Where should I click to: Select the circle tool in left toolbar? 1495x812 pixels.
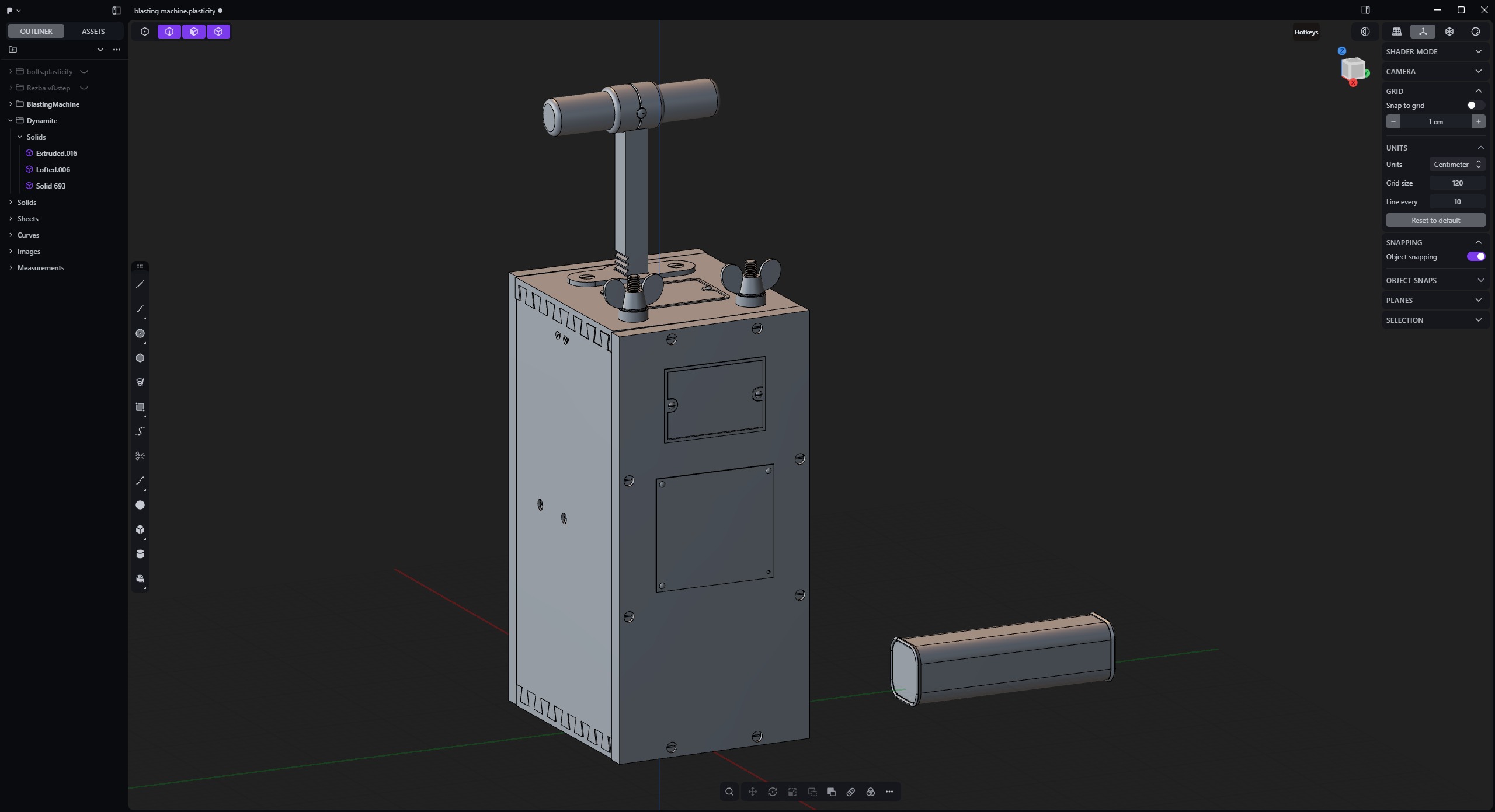140,333
